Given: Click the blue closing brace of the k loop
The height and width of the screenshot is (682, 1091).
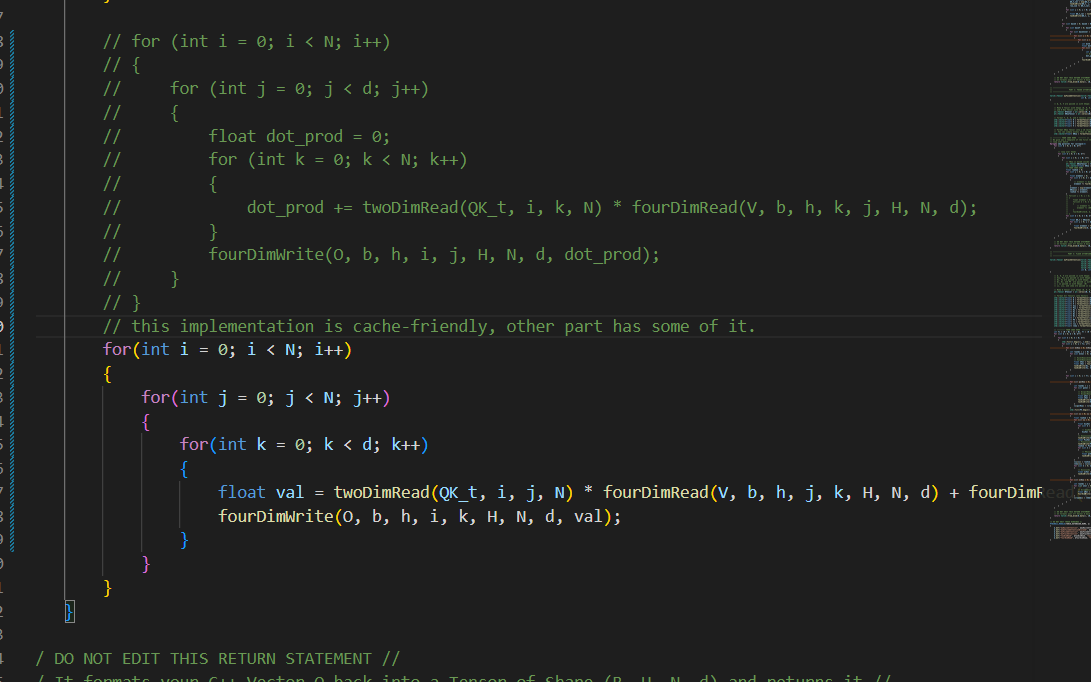Looking at the screenshot, I should click(x=184, y=540).
